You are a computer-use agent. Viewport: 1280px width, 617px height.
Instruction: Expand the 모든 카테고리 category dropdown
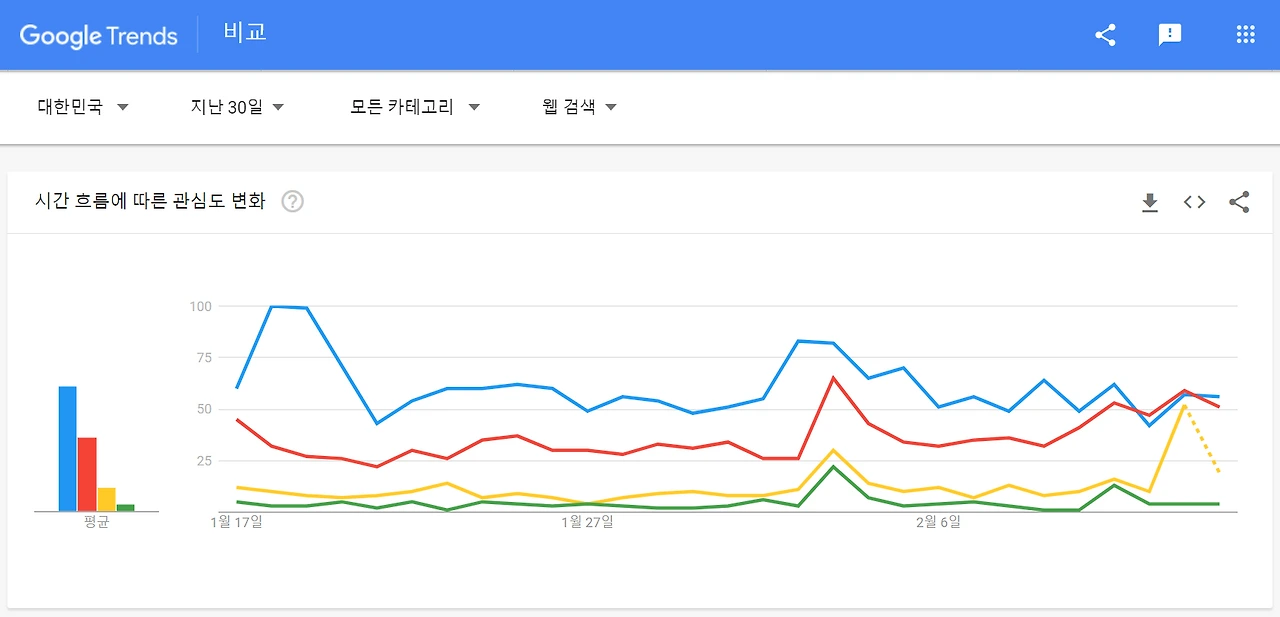click(414, 107)
